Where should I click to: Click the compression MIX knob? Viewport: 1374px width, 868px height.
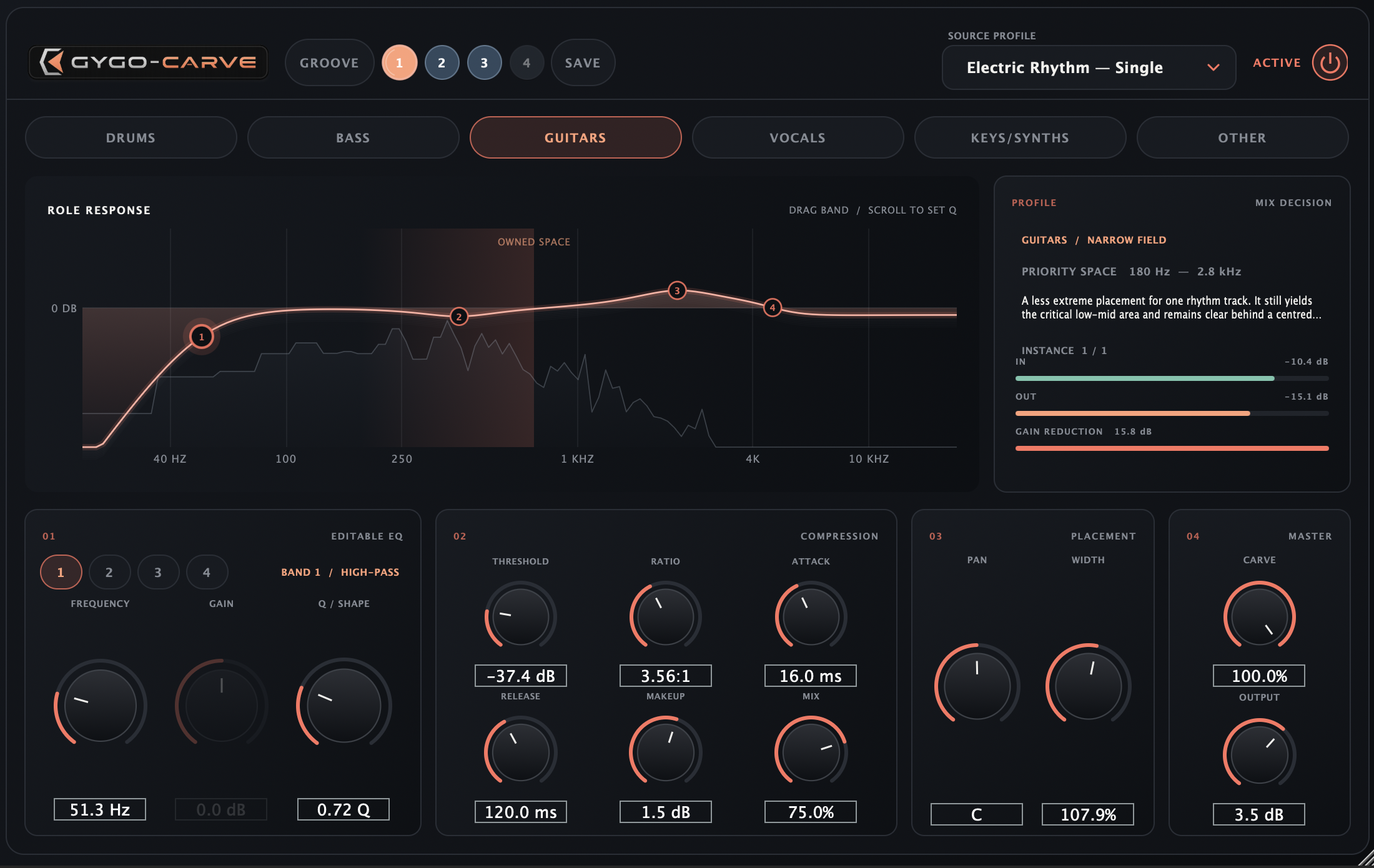pos(811,752)
